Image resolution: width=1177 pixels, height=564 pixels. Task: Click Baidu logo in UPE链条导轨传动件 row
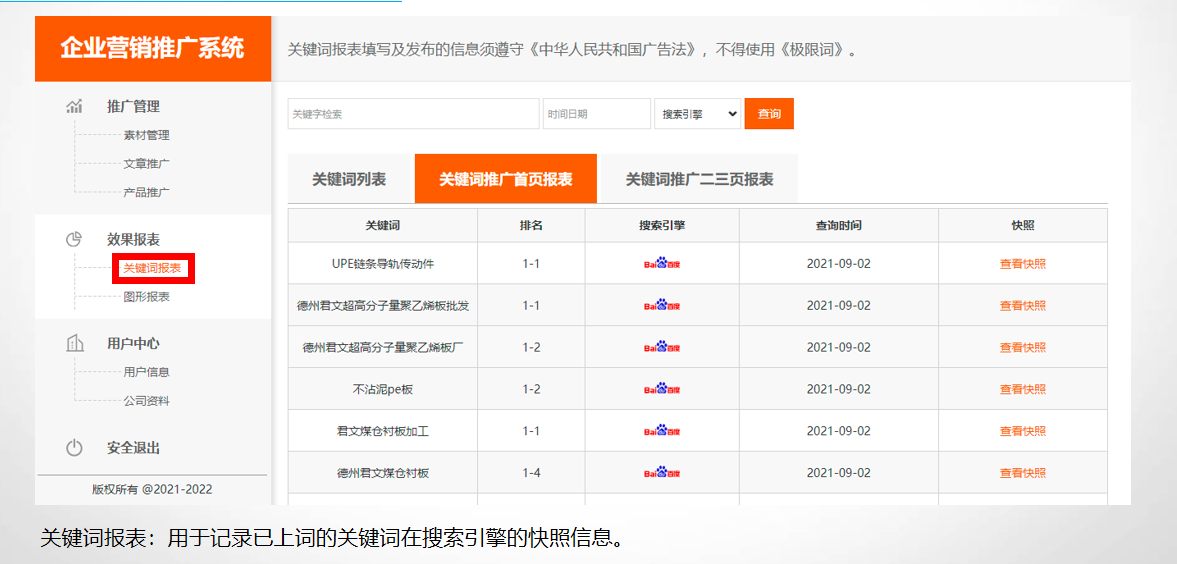pos(661,264)
